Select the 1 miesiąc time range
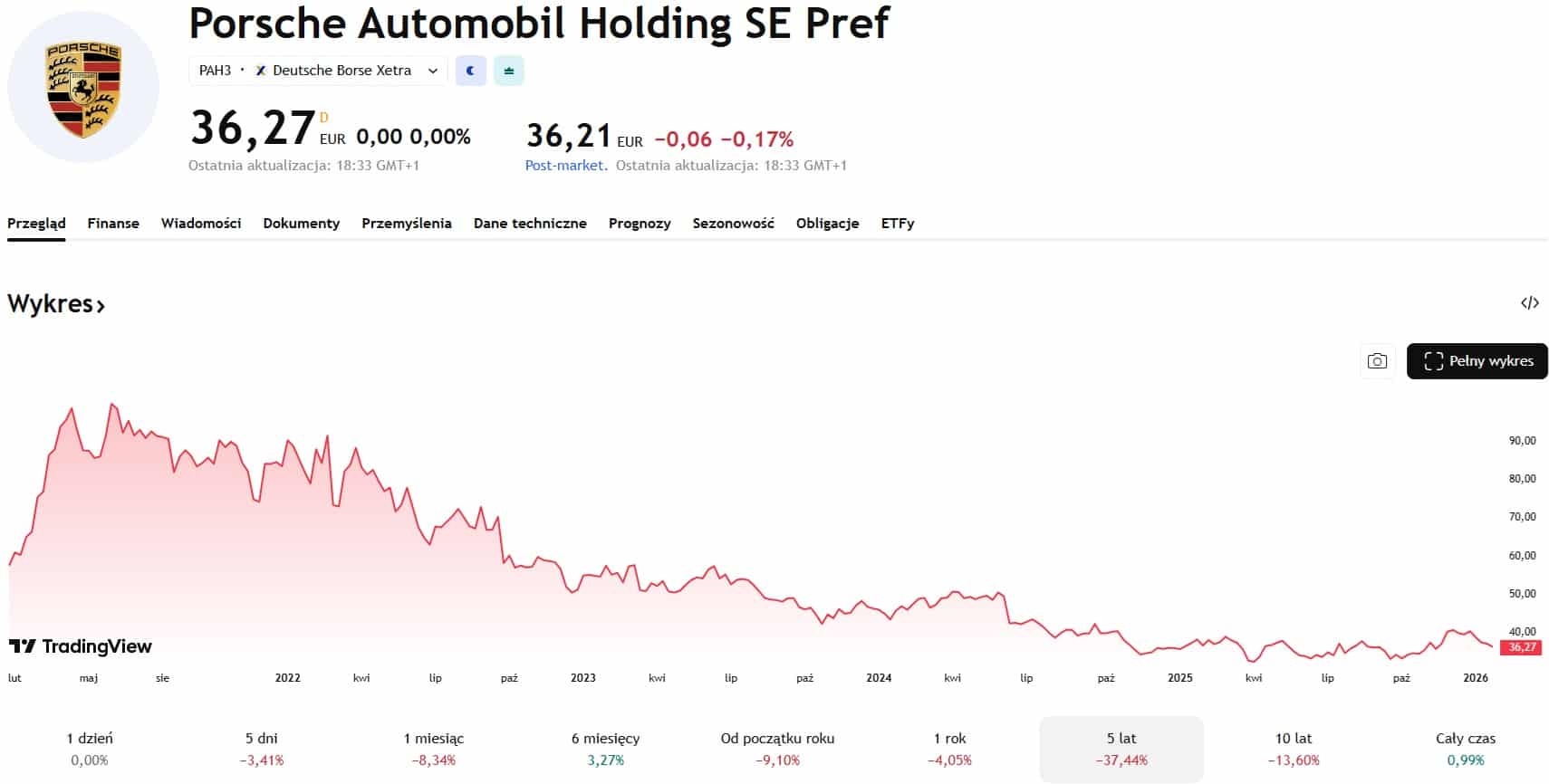The image size is (1549, 784). (433, 749)
